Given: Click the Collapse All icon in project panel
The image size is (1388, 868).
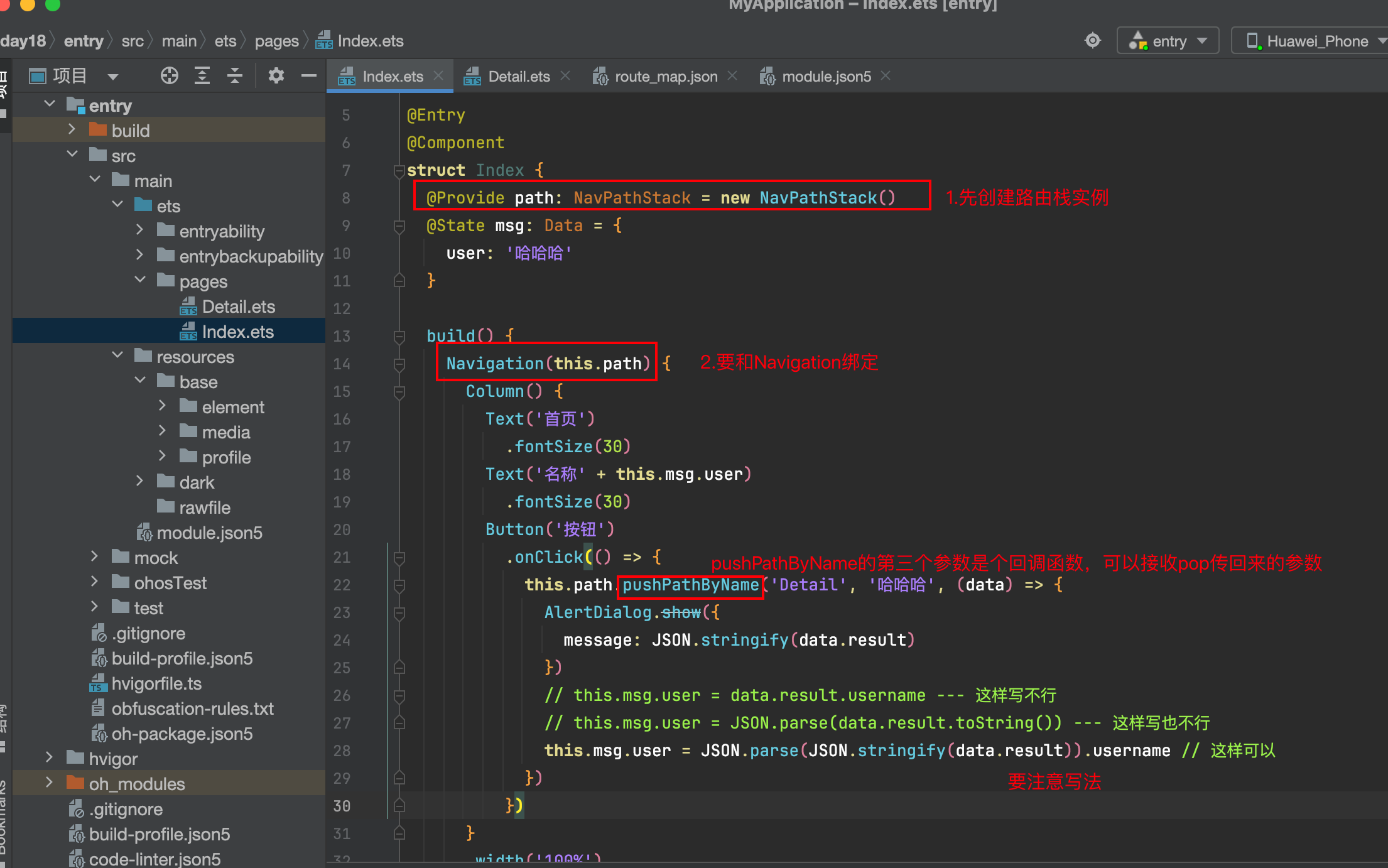Looking at the screenshot, I should (x=235, y=76).
